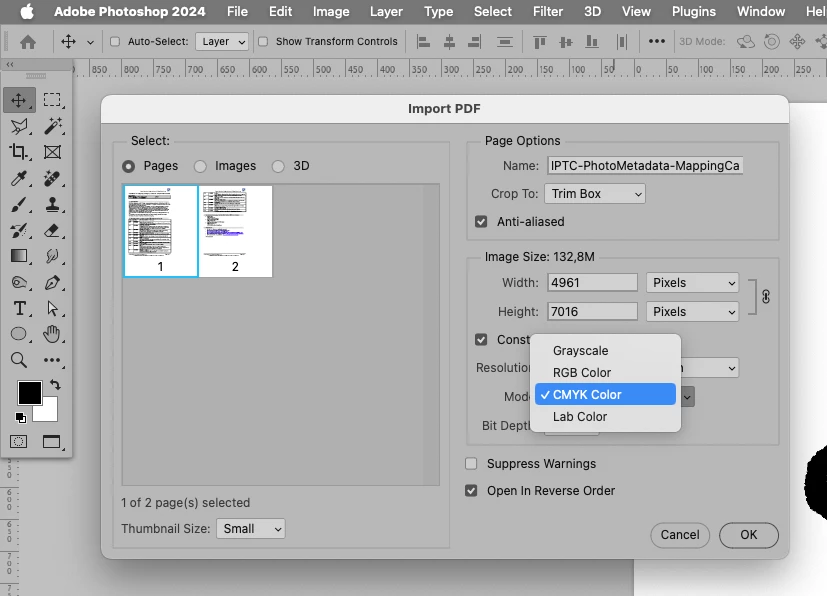Uncheck Open In Reverse Order
Viewport: 827px width, 596px height.
[x=471, y=491]
